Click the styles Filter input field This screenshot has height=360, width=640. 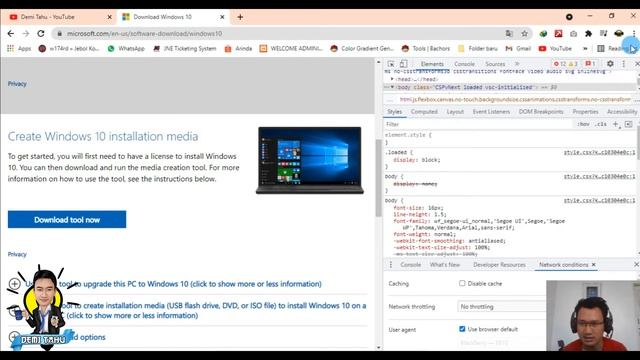478,124
